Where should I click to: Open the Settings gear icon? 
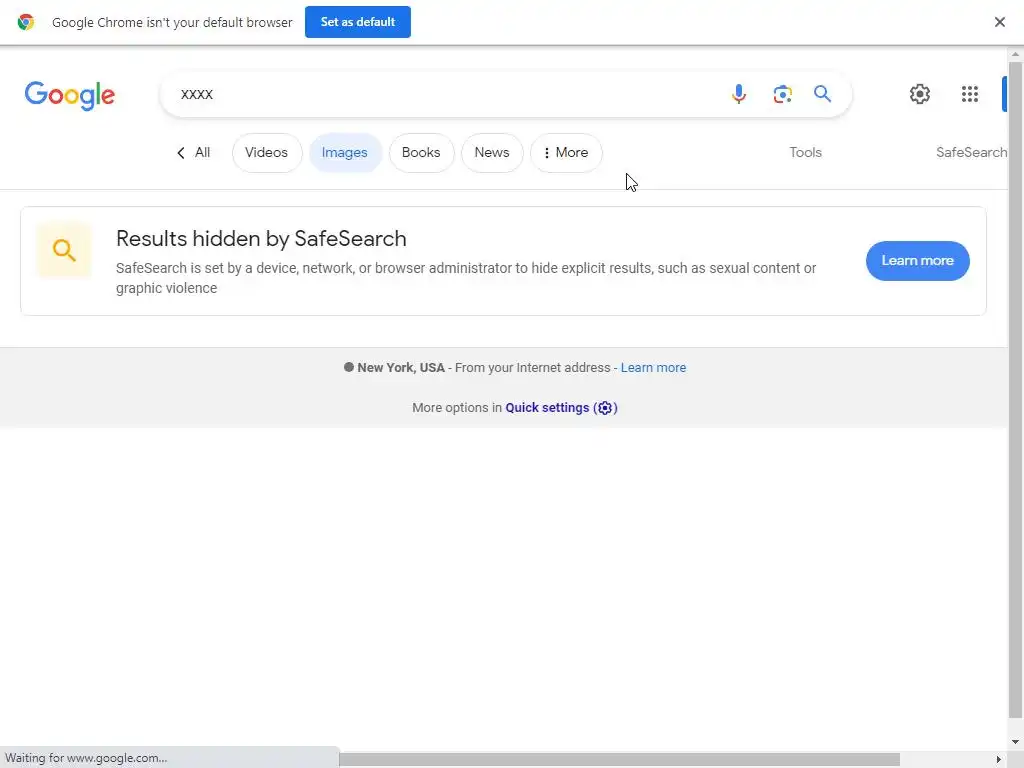tap(919, 94)
